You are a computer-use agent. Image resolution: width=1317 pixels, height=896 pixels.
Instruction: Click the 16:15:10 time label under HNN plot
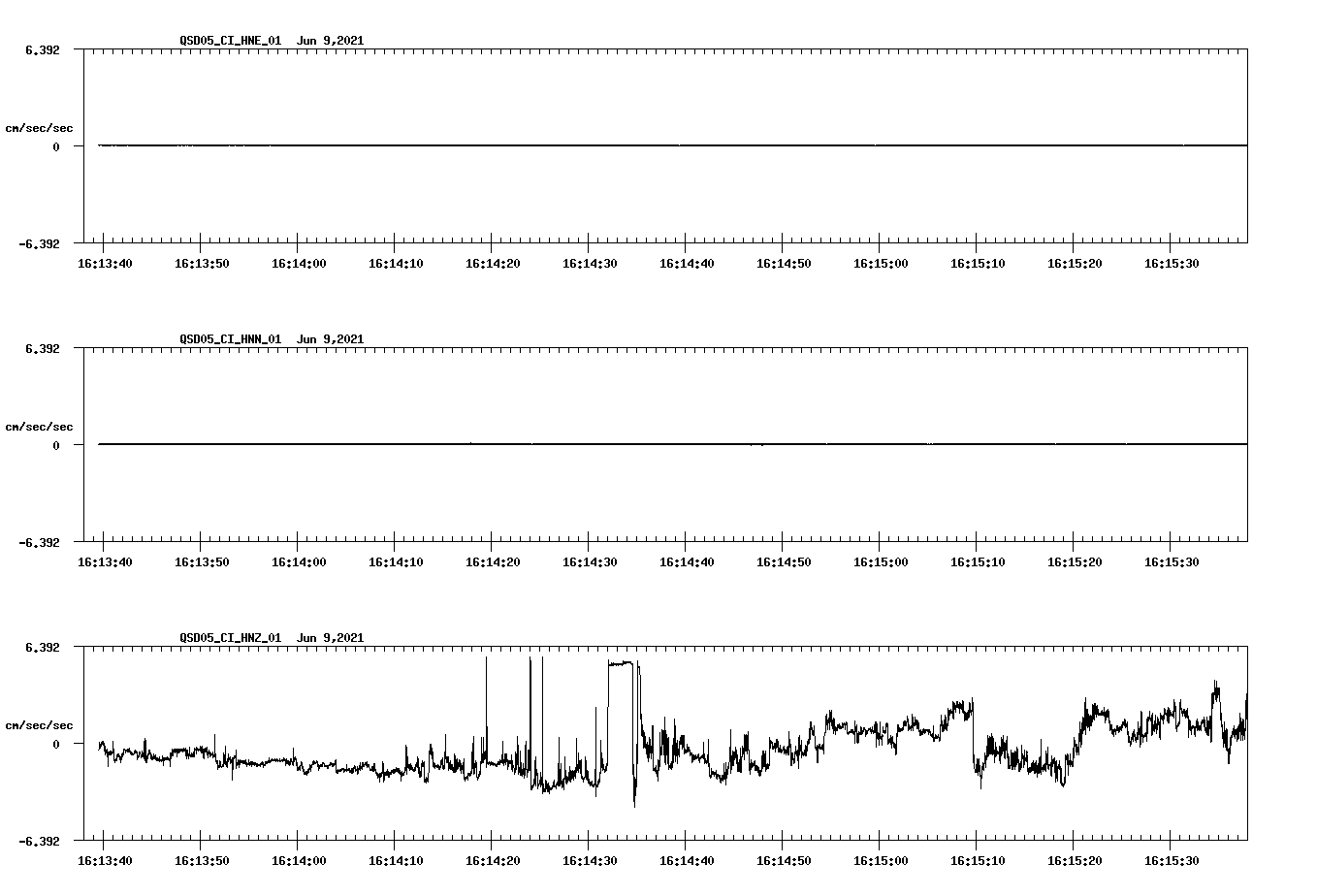pyautogui.click(x=978, y=562)
